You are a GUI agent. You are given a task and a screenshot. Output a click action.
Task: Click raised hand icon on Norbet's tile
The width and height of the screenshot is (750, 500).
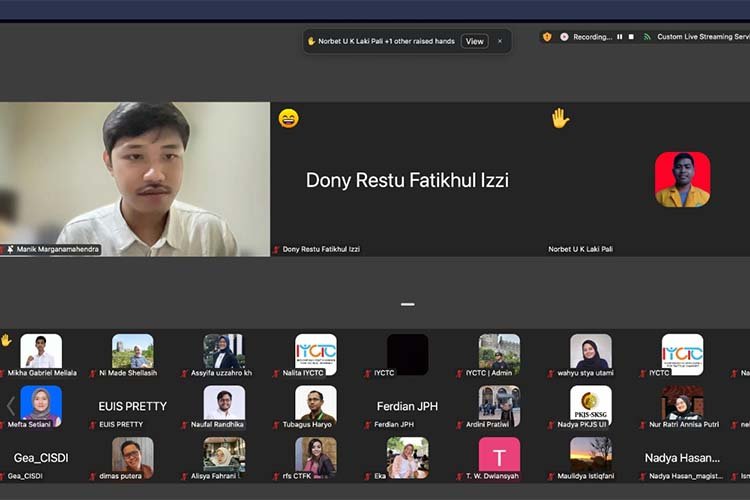(560, 118)
